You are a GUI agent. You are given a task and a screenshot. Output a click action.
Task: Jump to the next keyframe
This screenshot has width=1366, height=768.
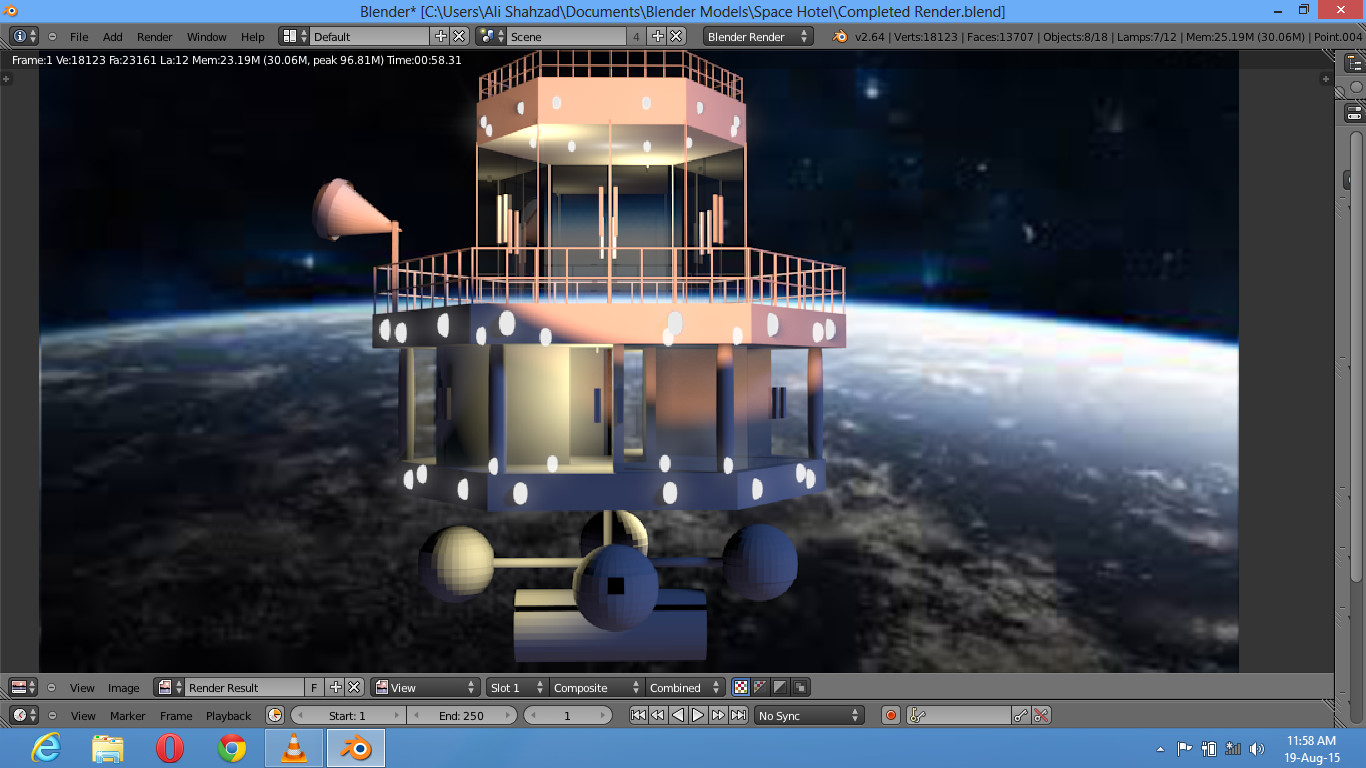[718, 716]
